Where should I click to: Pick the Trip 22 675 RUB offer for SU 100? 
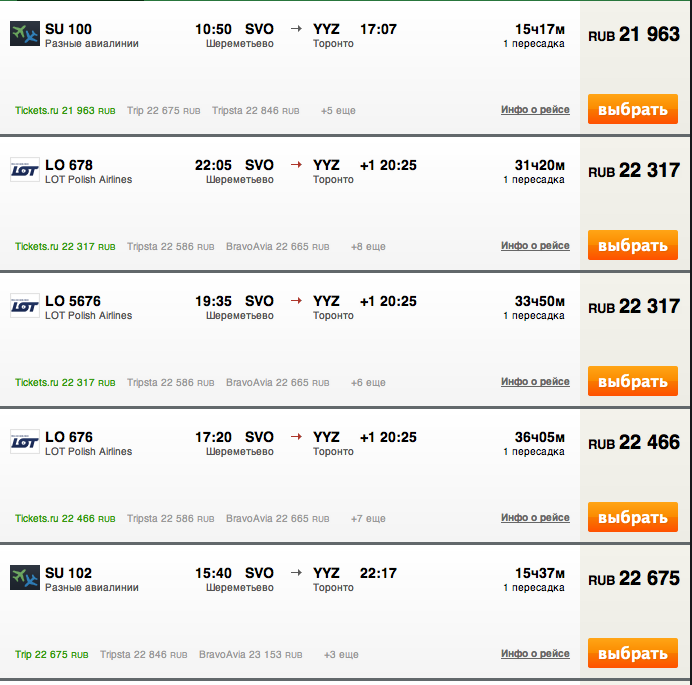click(164, 110)
